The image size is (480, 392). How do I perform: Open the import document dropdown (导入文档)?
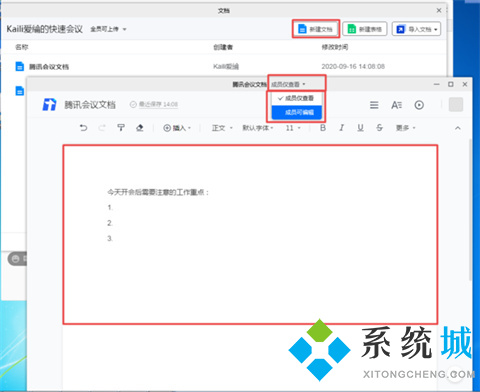(416, 29)
